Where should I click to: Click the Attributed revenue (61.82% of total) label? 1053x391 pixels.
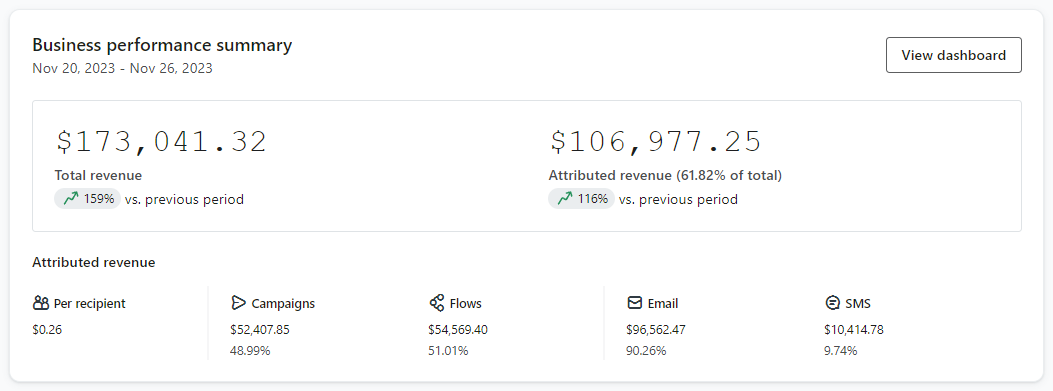[665, 176]
